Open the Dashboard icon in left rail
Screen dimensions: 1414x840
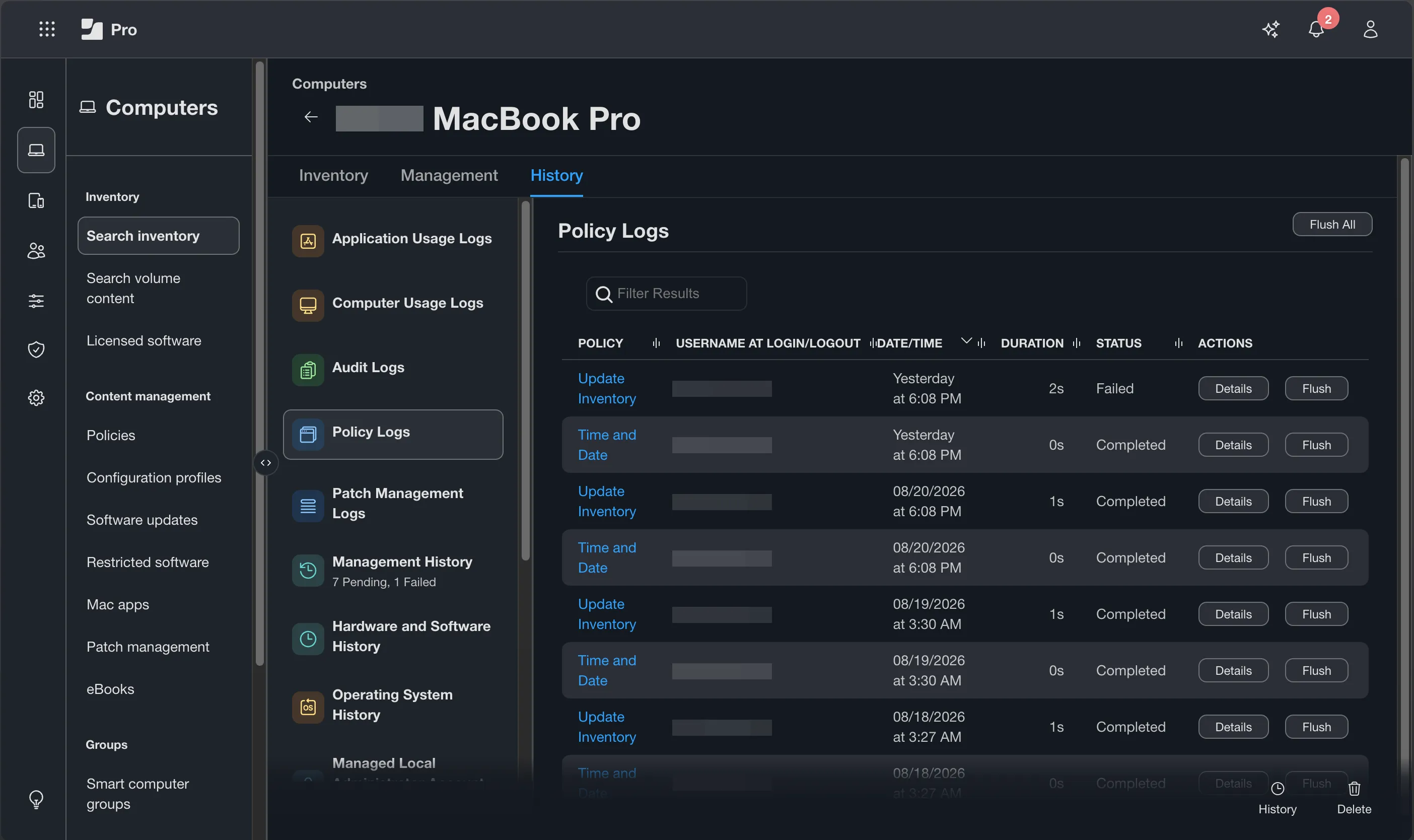[36, 100]
